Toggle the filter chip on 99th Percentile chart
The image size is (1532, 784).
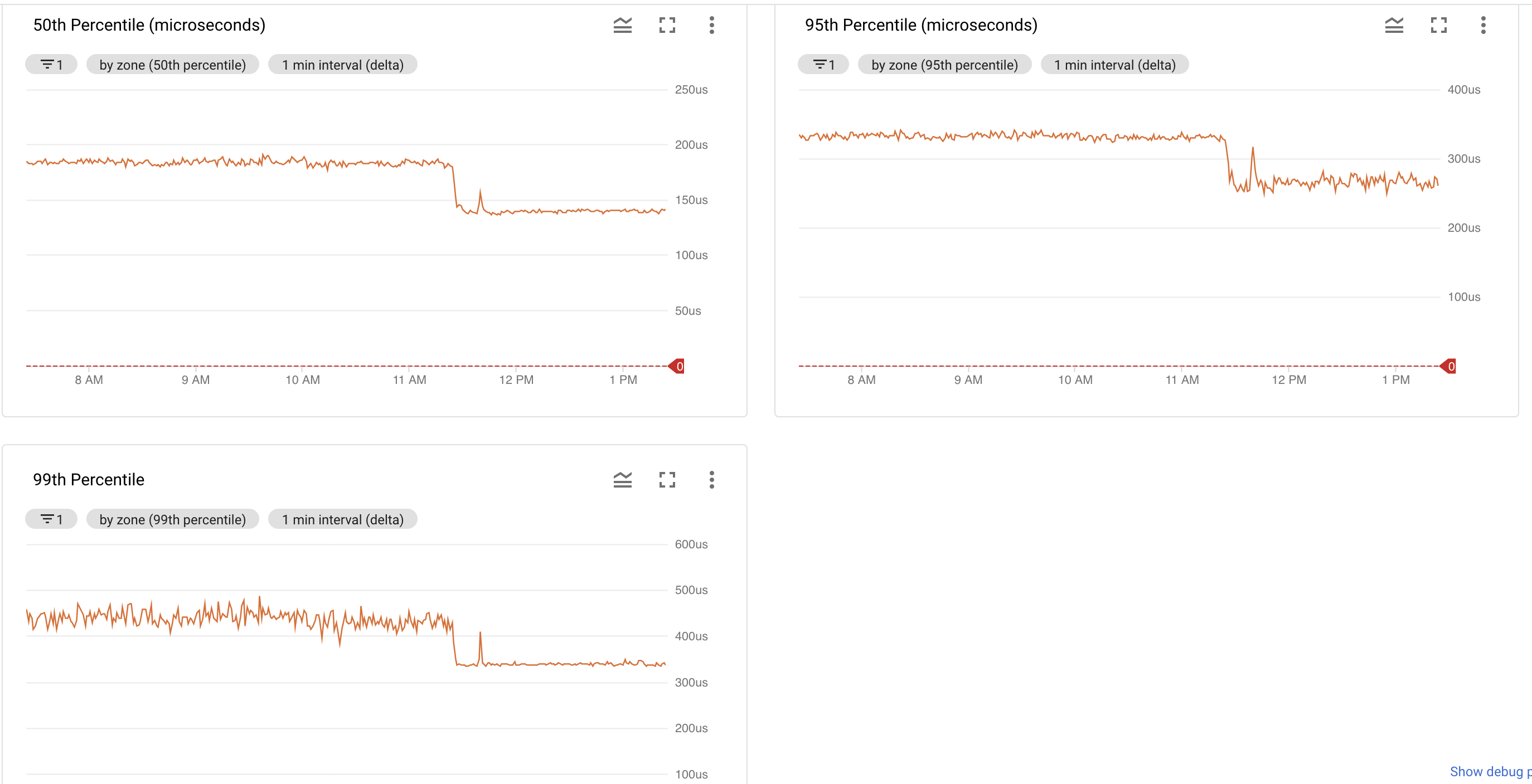[51, 519]
